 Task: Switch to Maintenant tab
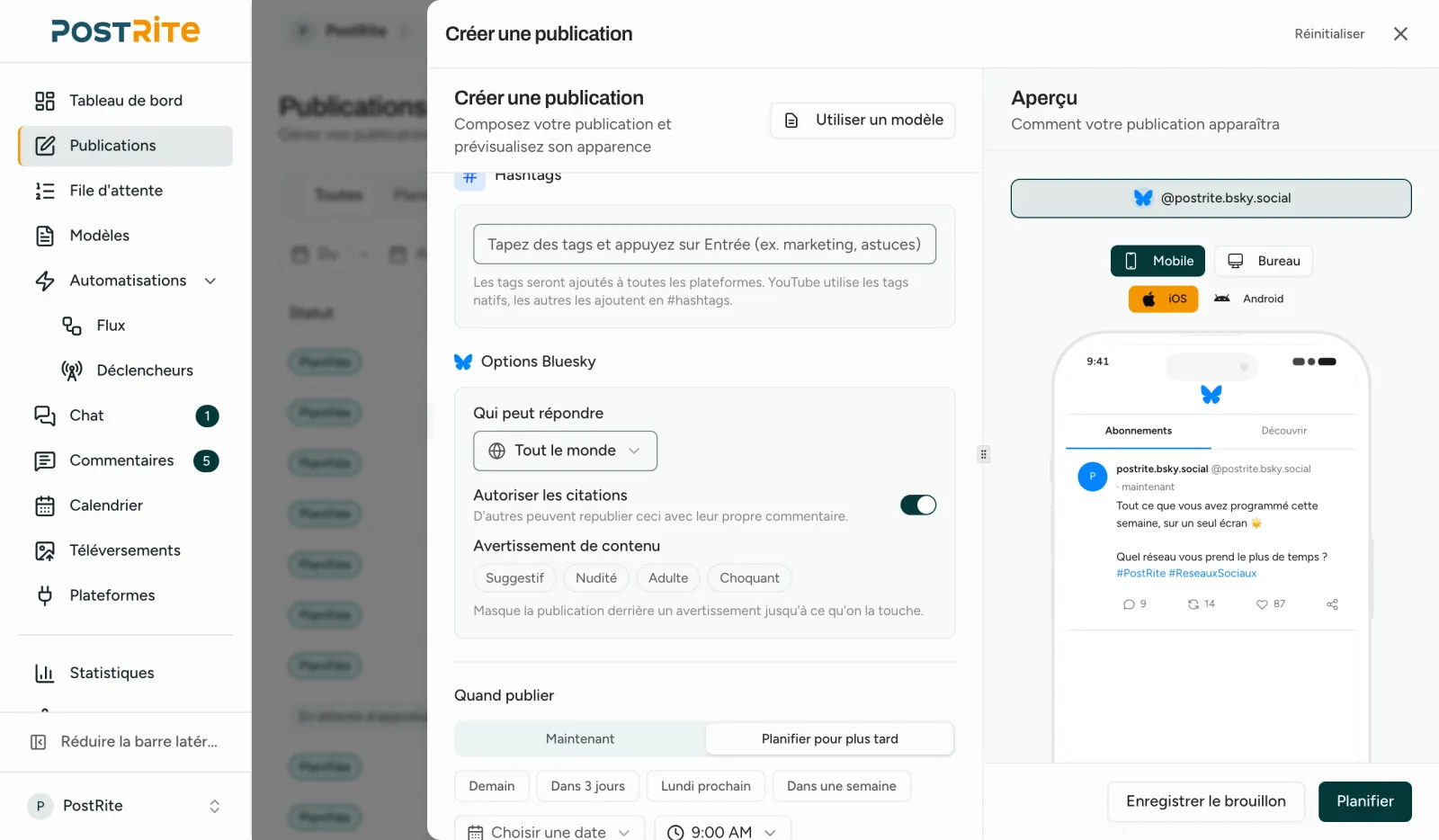click(x=580, y=739)
